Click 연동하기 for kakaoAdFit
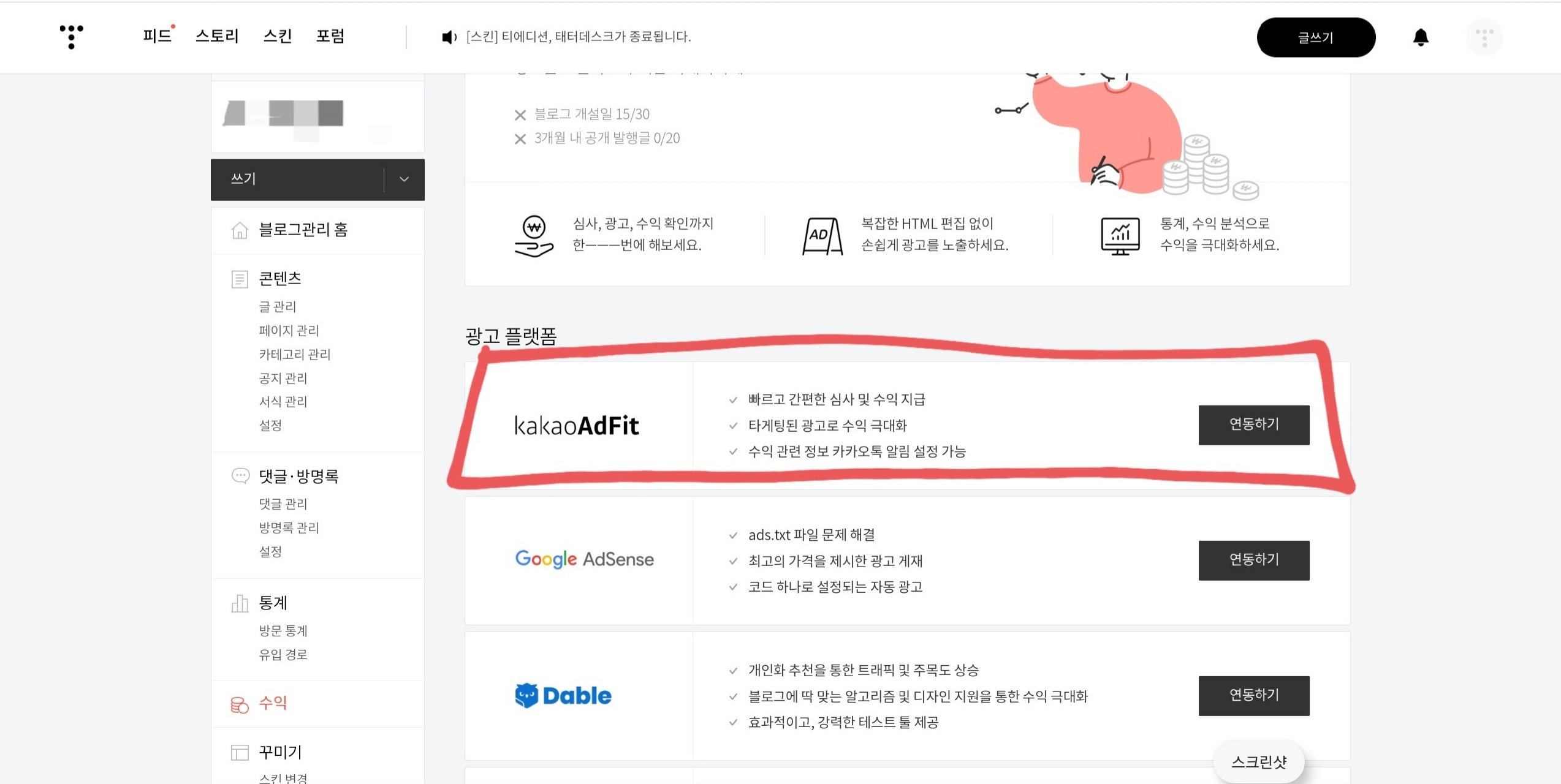Screen dimensions: 1561x784 click(x=1254, y=424)
